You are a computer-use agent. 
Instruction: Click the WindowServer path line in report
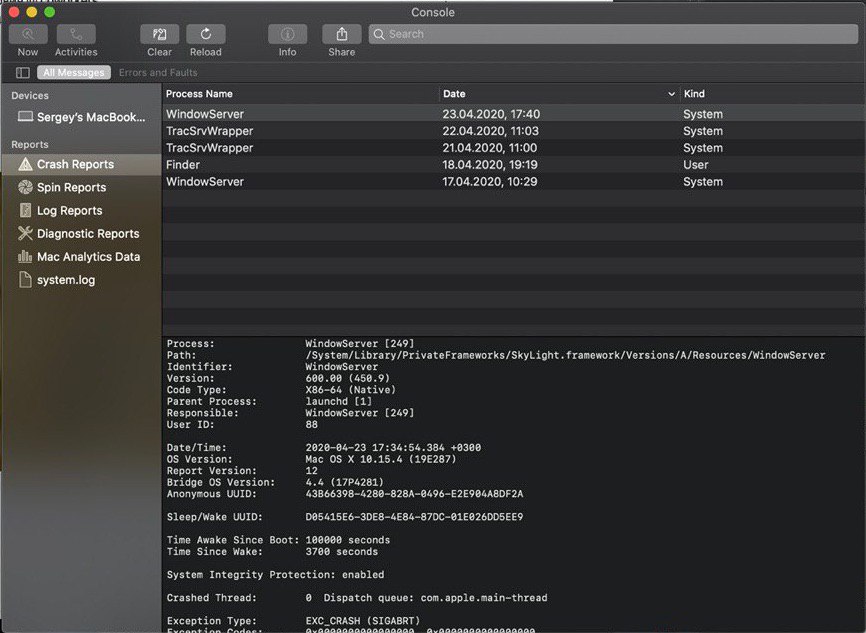[496, 355]
